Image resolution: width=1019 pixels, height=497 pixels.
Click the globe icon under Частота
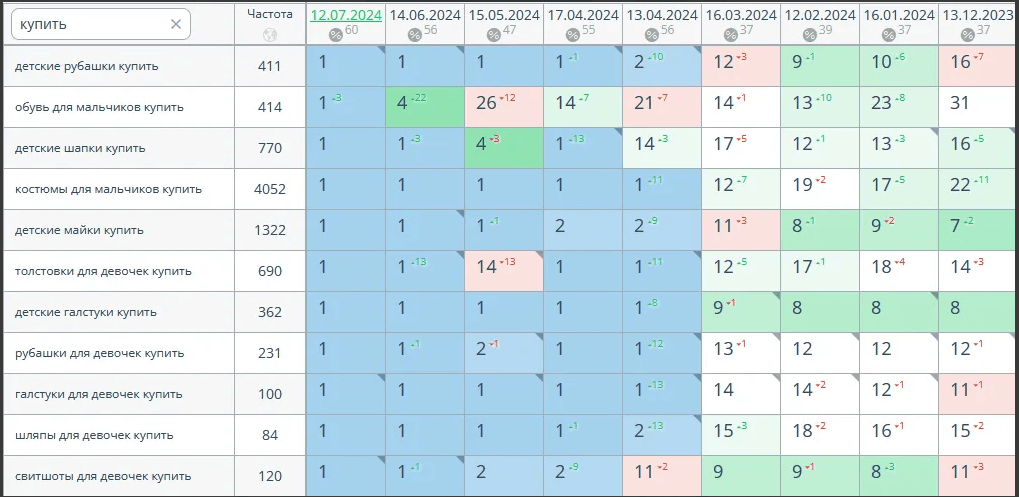click(x=270, y=35)
